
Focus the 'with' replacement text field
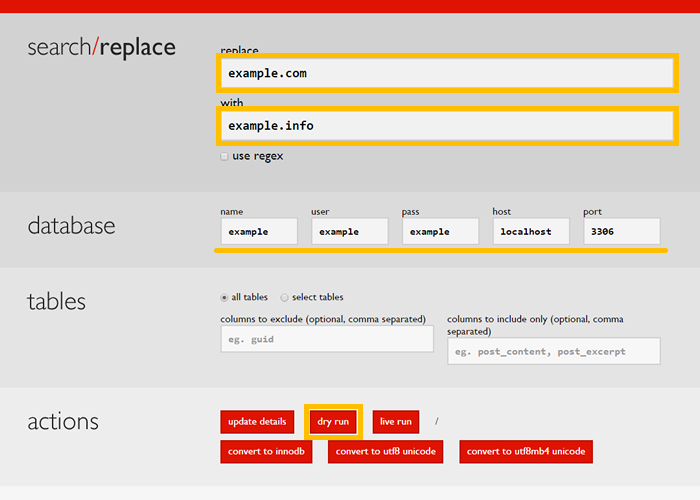446,125
